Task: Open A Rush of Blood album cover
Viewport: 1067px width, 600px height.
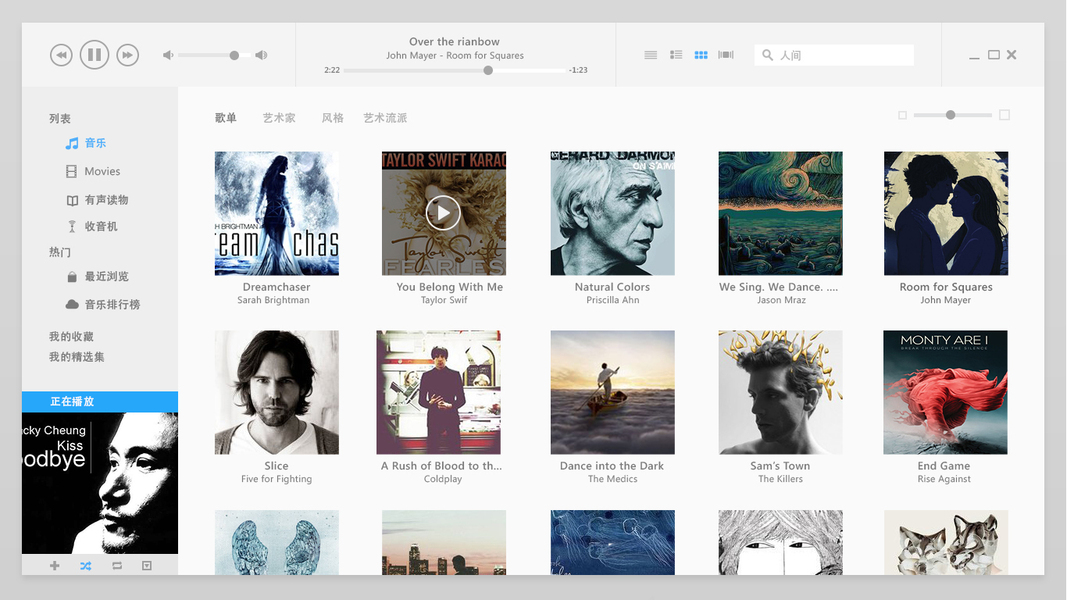Action: (438, 393)
